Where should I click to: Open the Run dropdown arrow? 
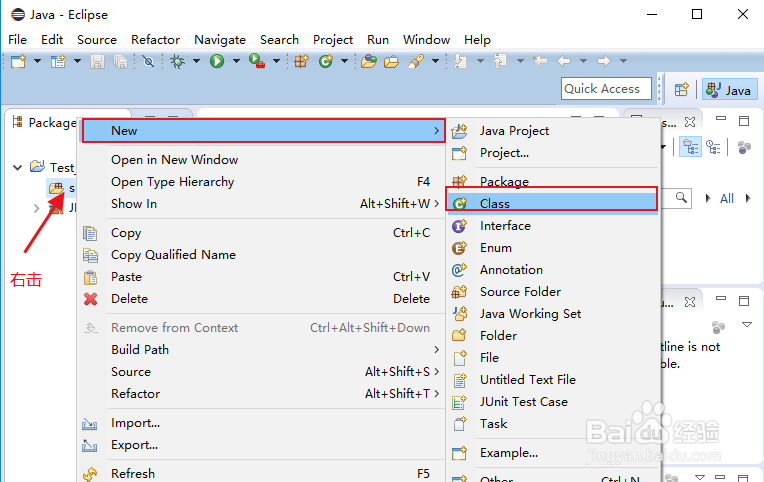(x=236, y=61)
